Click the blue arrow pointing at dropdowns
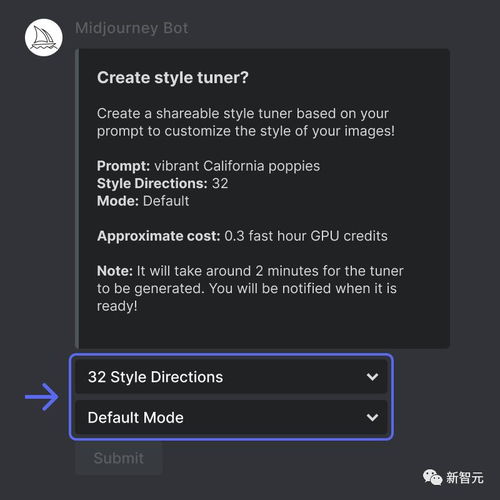 pyautogui.click(x=42, y=397)
